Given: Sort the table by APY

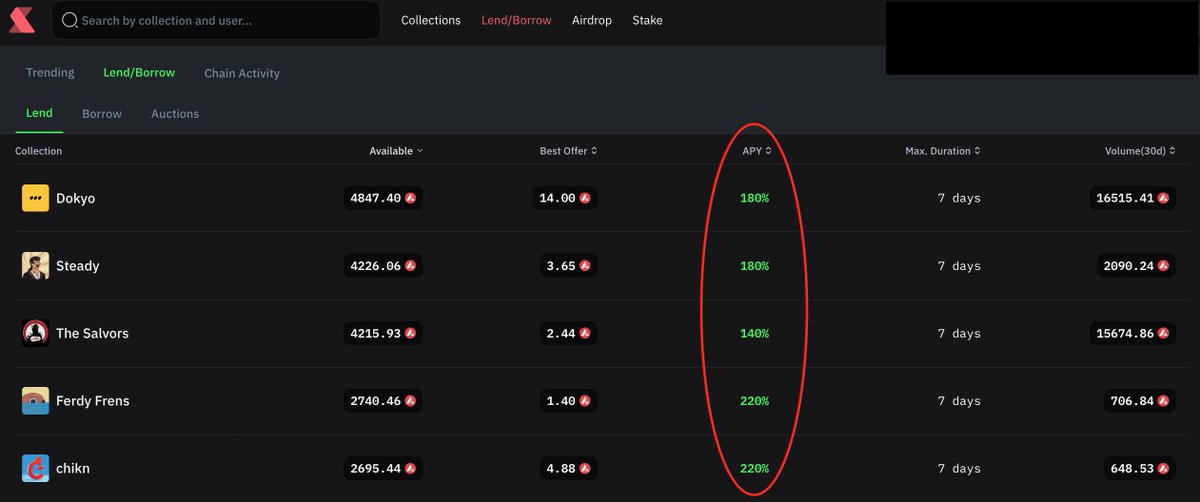Looking at the screenshot, I should (x=757, y=151).
